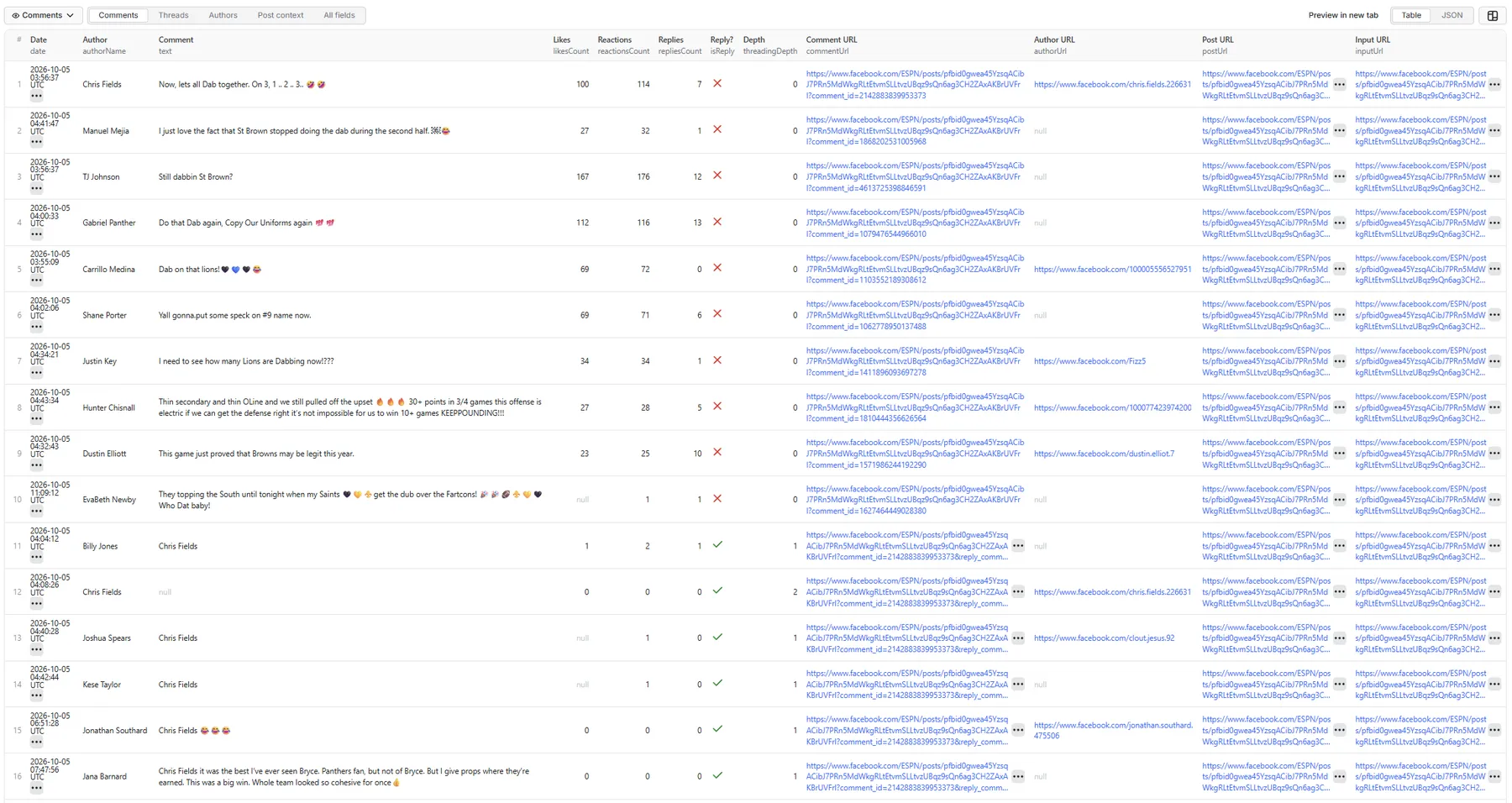This screenshot has width=1512, height=803.
Task: Click author name Gabriel Panther
Action: click(109, 223)
